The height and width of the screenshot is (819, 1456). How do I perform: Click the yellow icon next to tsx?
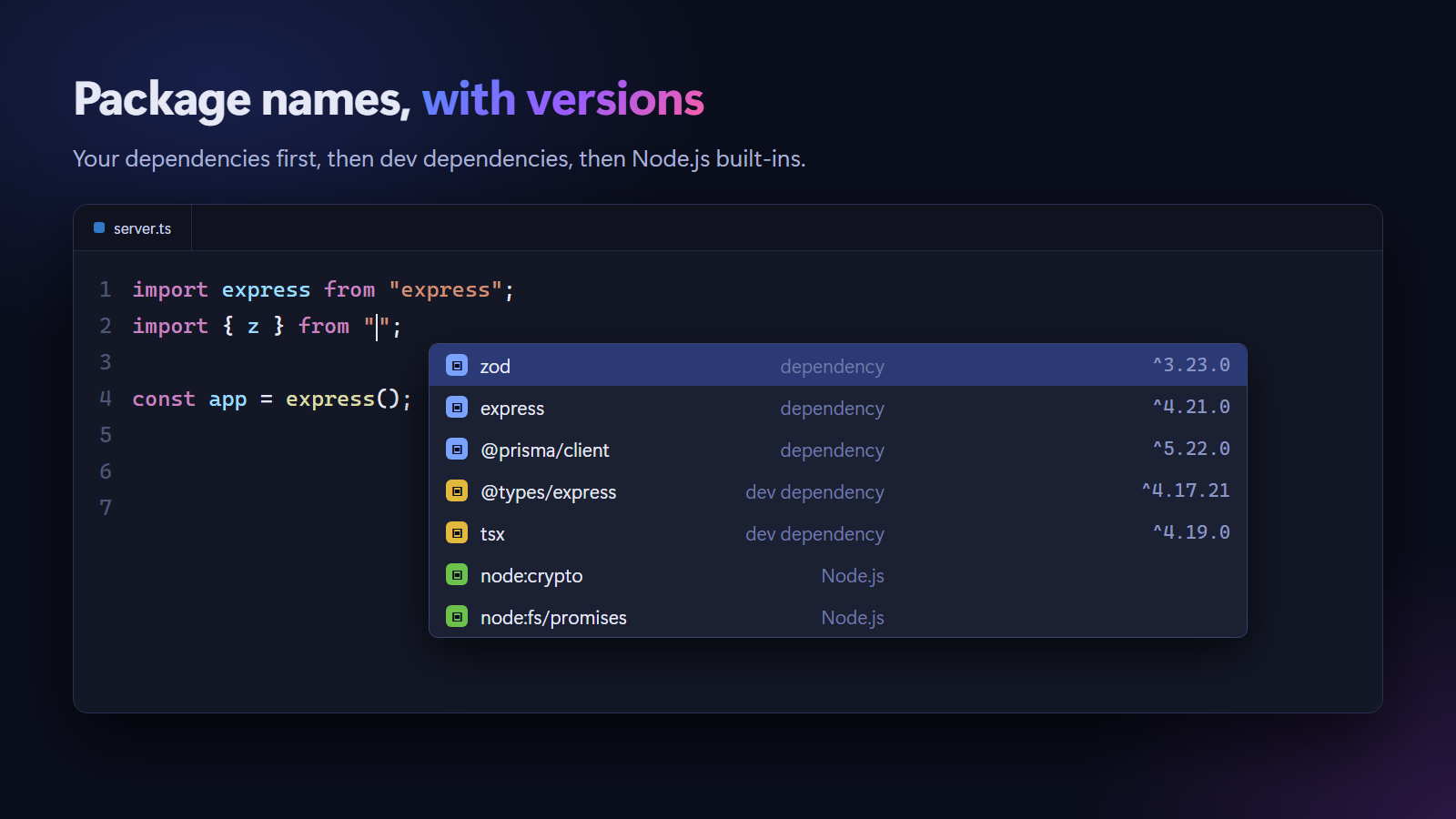click(457, 533)
